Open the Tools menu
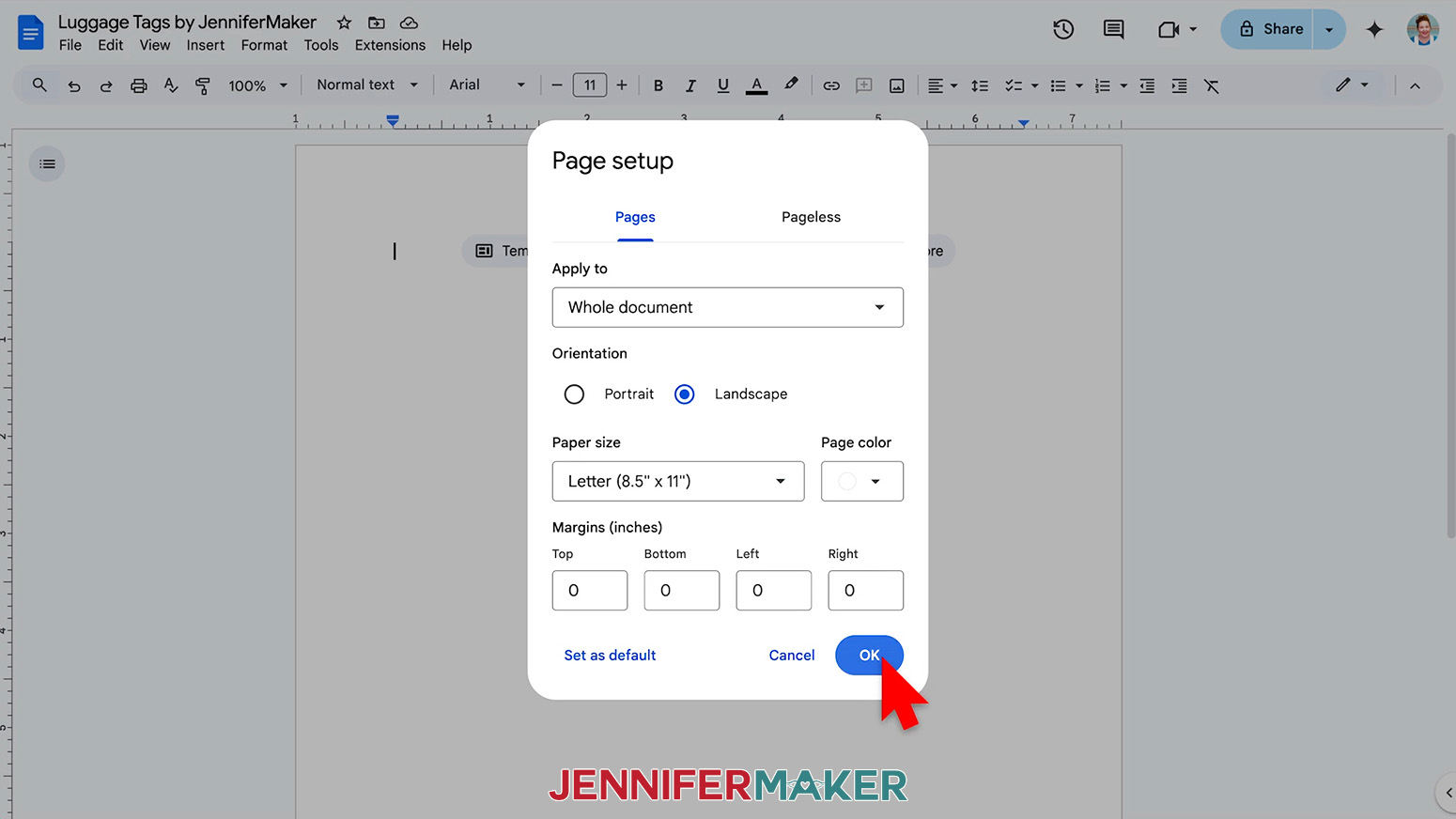 pyautogui.click(x=321, y=45)
